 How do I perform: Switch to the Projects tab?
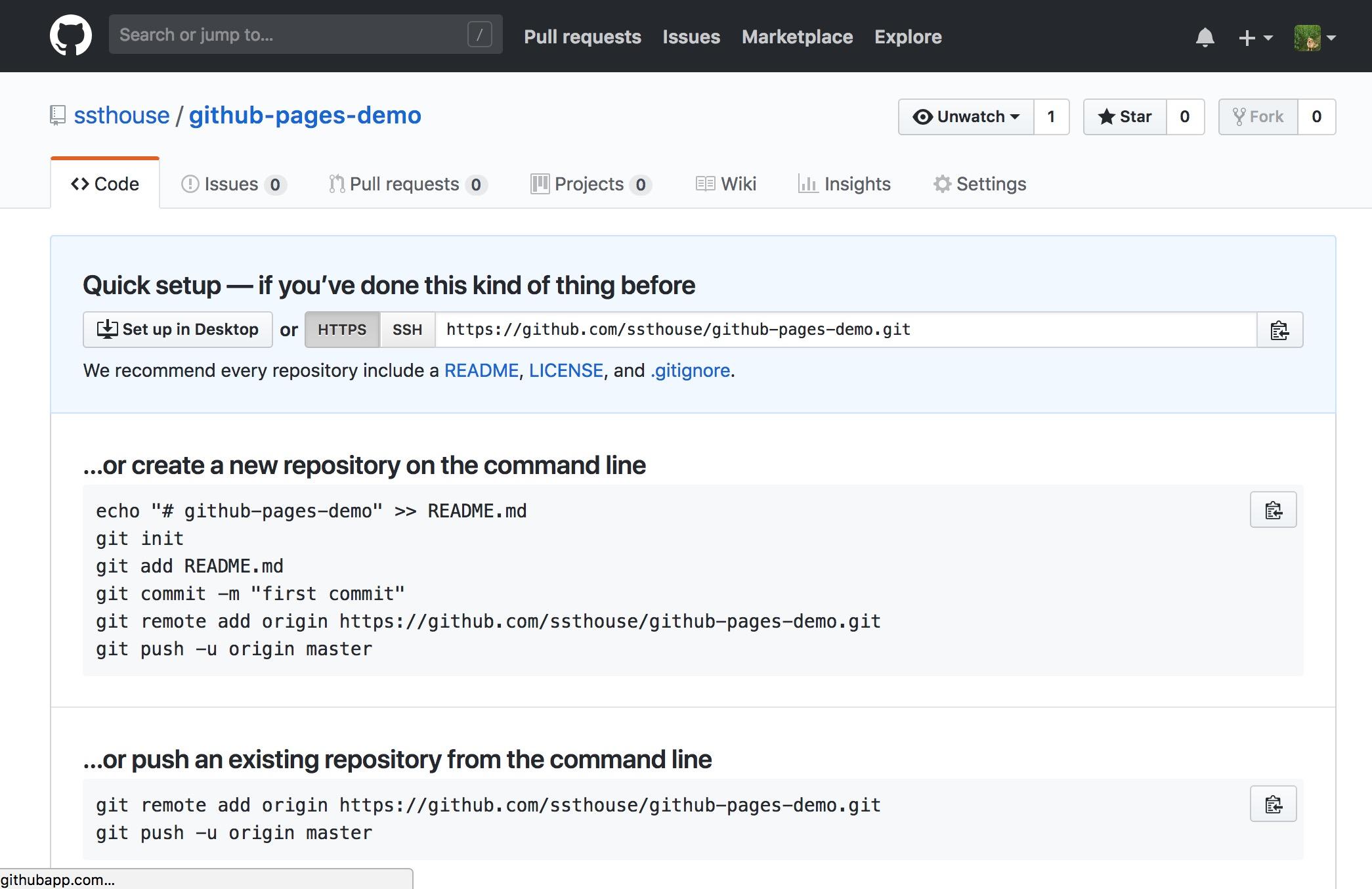589,184
